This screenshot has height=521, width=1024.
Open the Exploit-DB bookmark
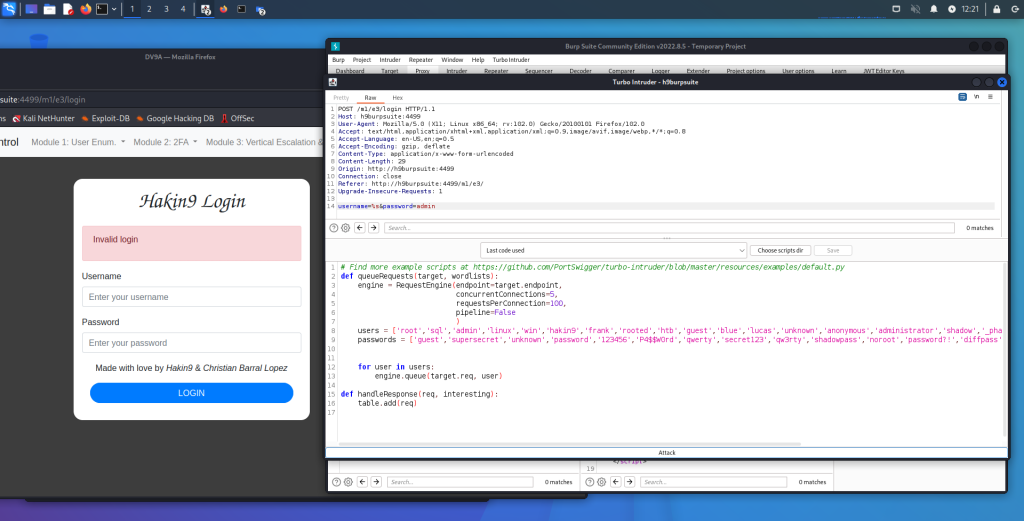[106, 118]
